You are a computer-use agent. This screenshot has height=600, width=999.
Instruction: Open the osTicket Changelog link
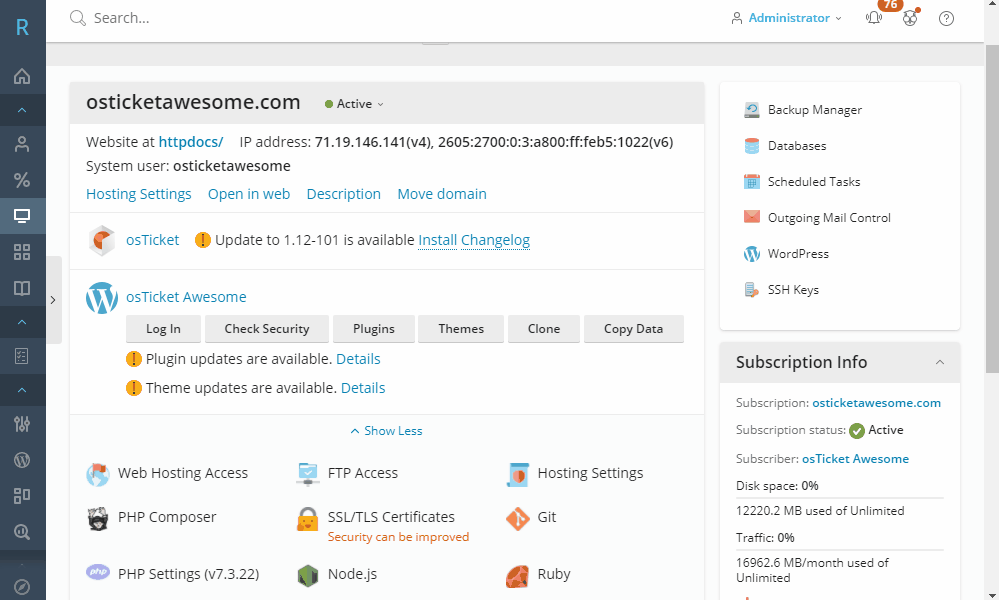pyautogui.click(x=496, y=240)
